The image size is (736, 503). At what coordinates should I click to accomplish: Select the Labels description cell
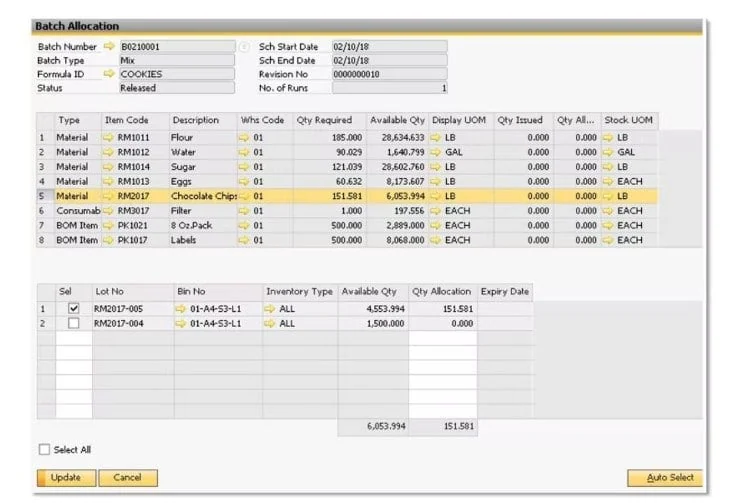pos(203,240)
